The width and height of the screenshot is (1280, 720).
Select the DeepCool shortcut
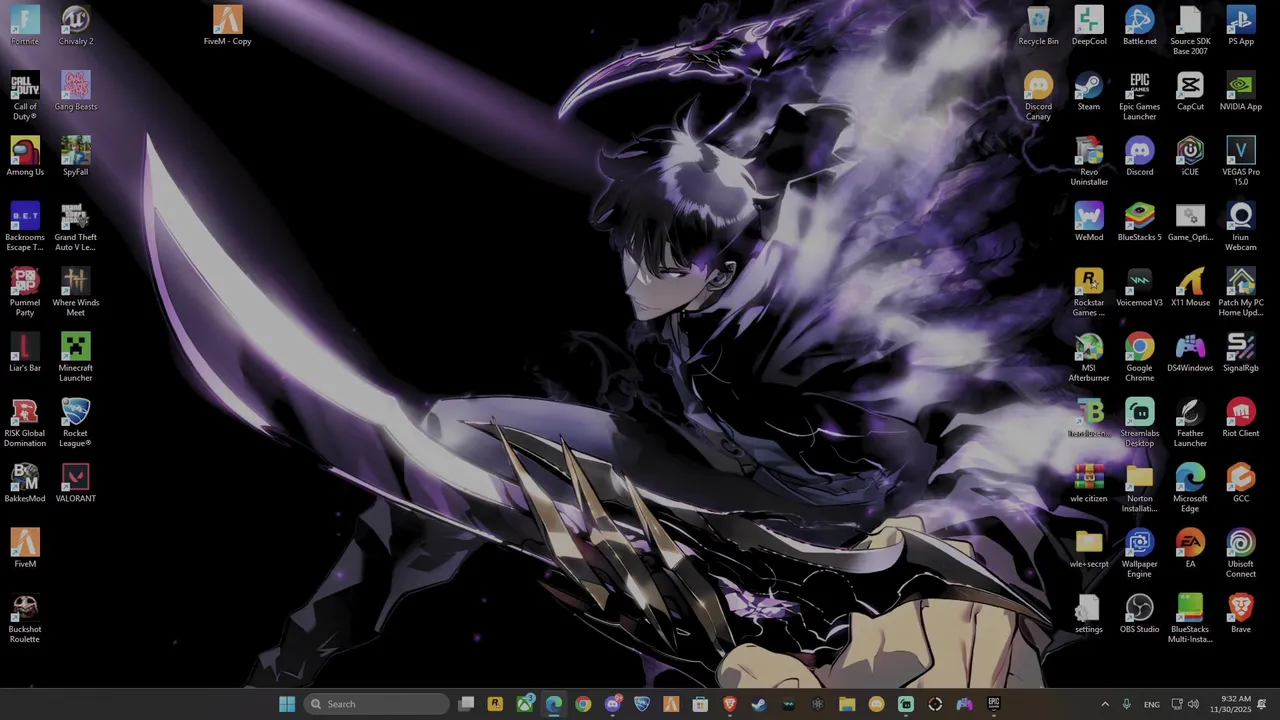(x=1089, y=25)
